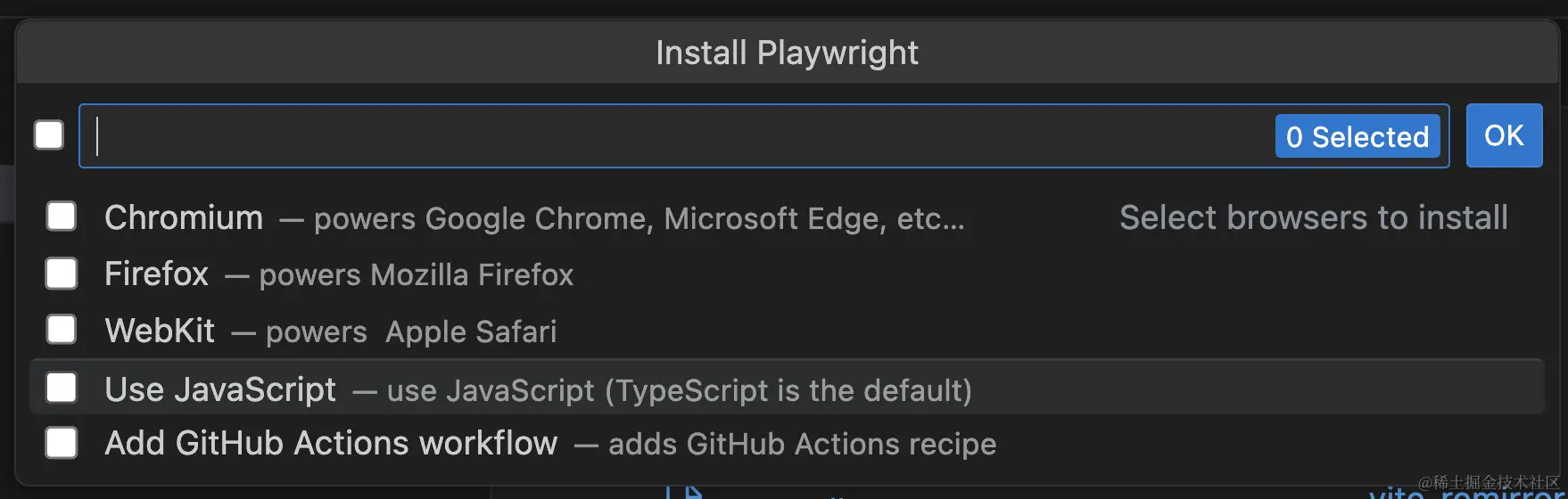The width and height of the screenshot is (1568, 499).
Task: Toggle the select-all checkbox beside the search field
Action: [49, 135]
